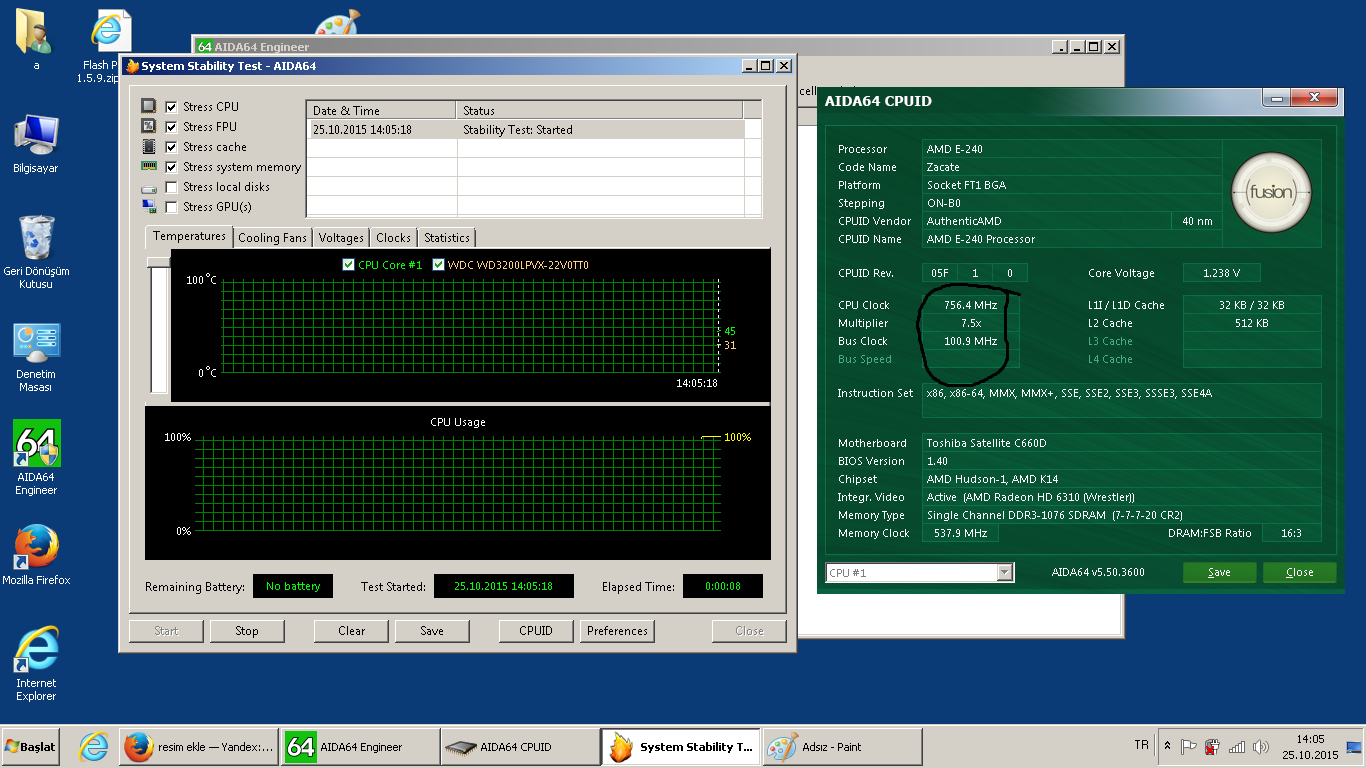Image resolution: width=1366 pixels, height=768 pixels.
Task: Click the TR language indicator
Action: pyautogui.click(x=1141, y=746)
